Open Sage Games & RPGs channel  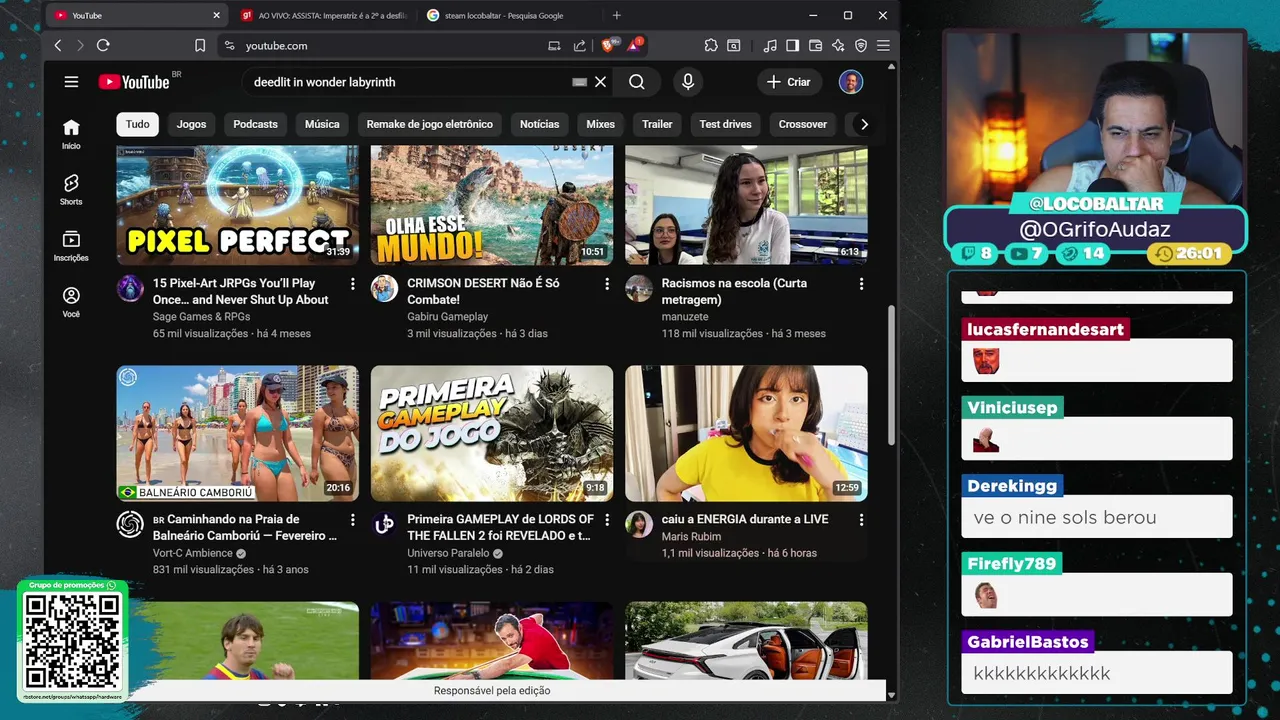pyautogui.click(x=201, y=317)
